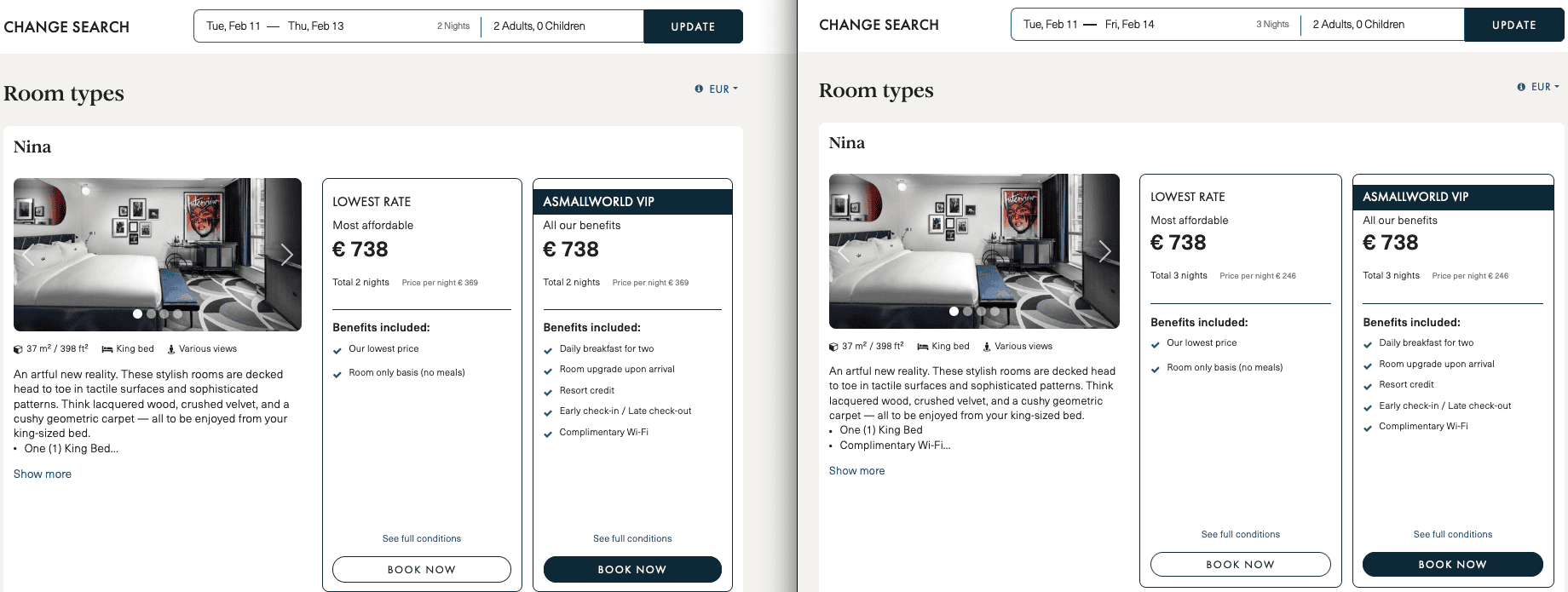
Task: Select third carousel dot on 3-night Nina photo
Action: tap(981, 311)
